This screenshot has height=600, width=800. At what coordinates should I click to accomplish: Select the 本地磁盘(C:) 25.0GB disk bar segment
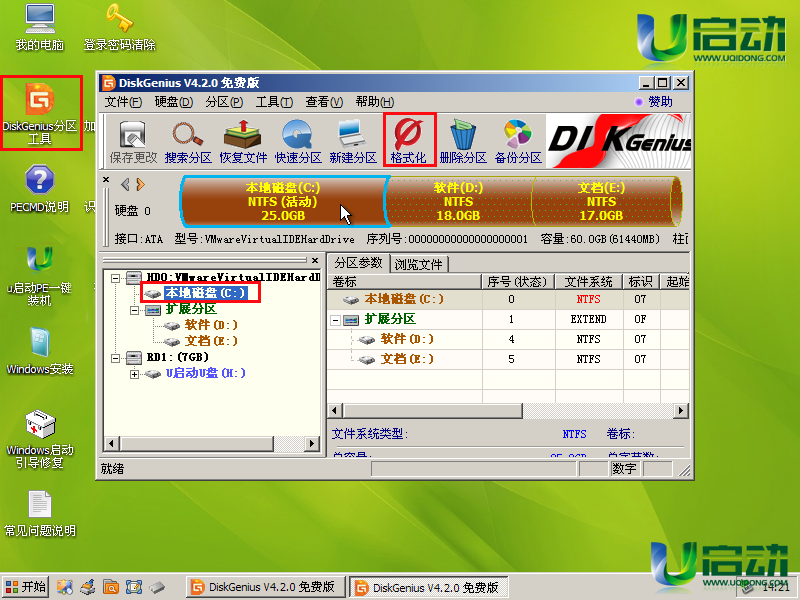point(284,202)
